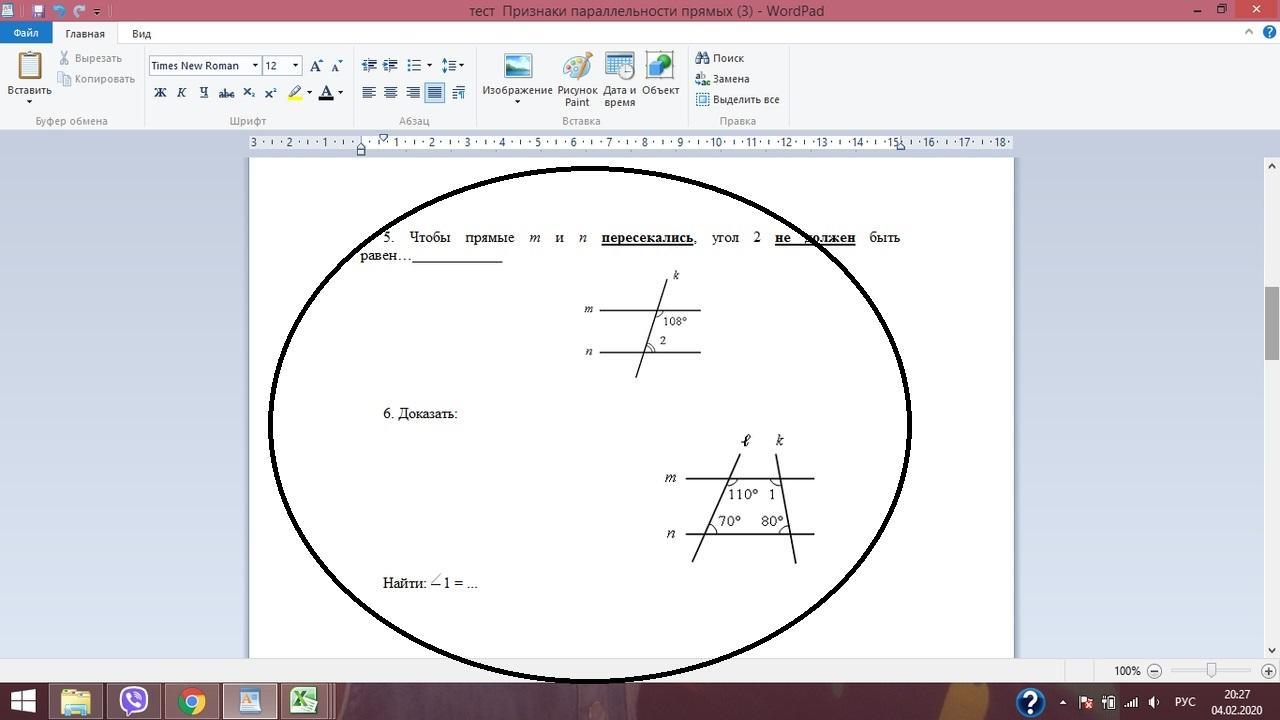1280x720 pixels.
Task: Align text to the left
Action: pos(369,93)
